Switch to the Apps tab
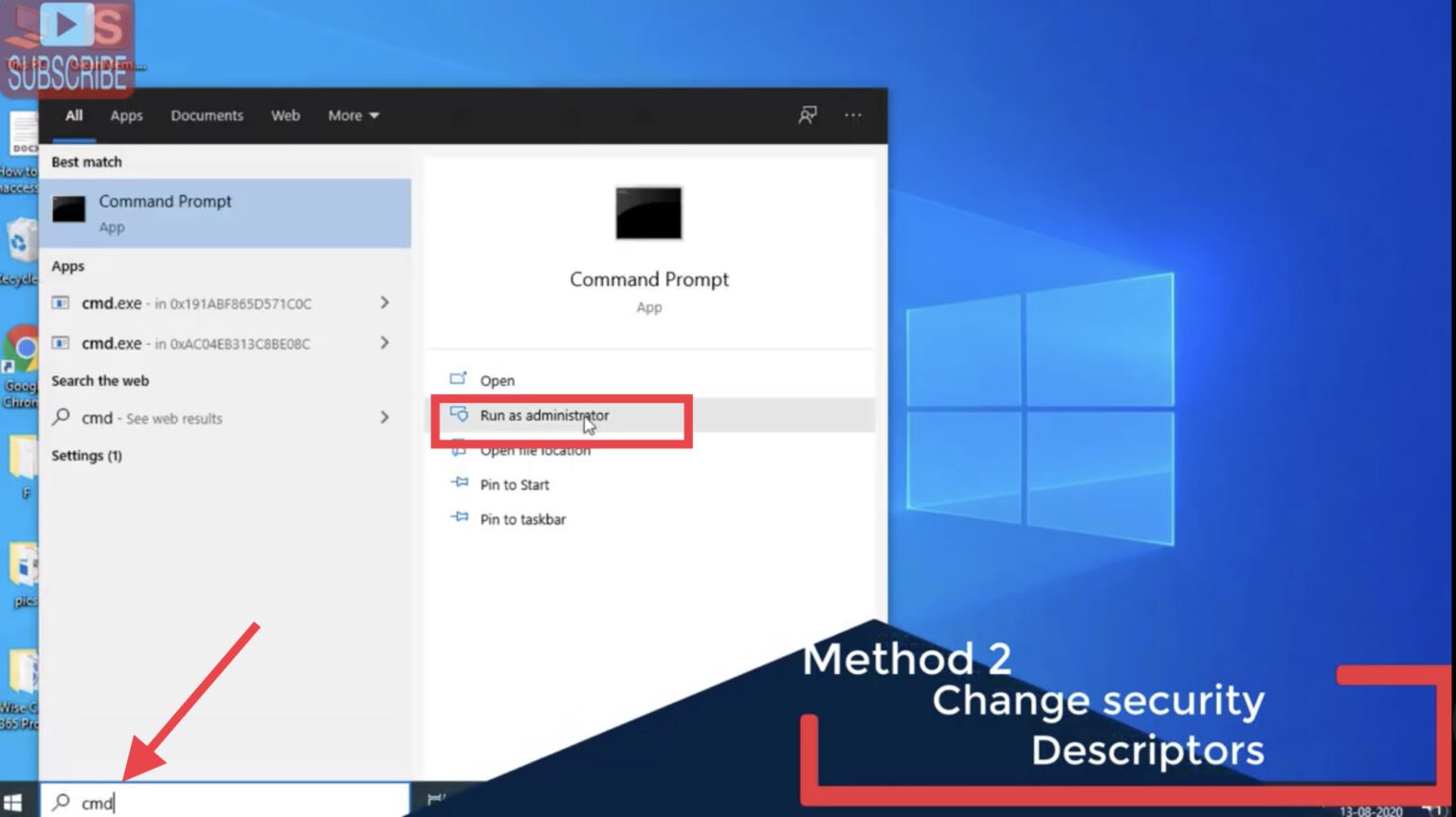 126,115
